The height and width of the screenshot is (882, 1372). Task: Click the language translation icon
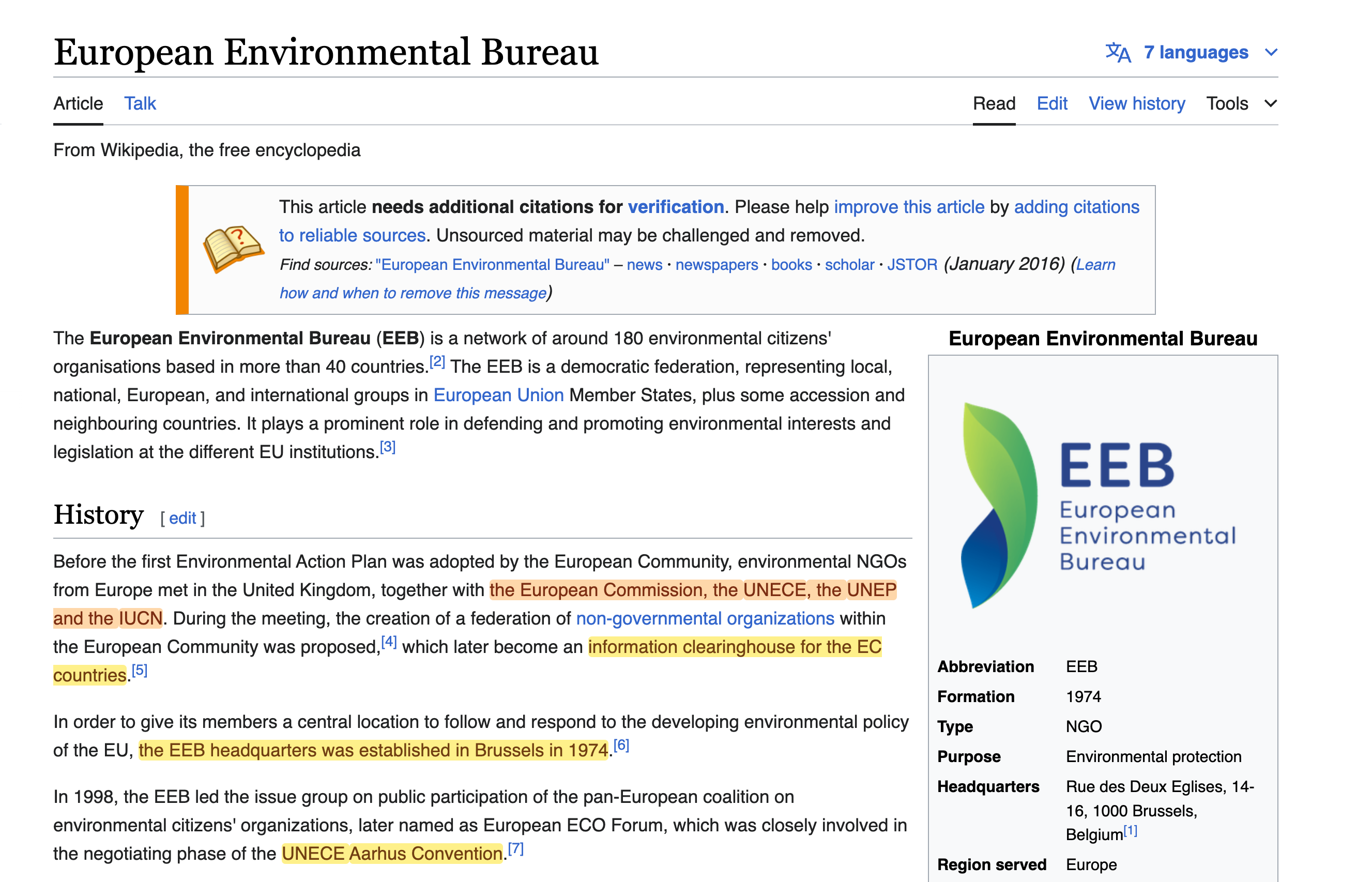point(1117,52)
